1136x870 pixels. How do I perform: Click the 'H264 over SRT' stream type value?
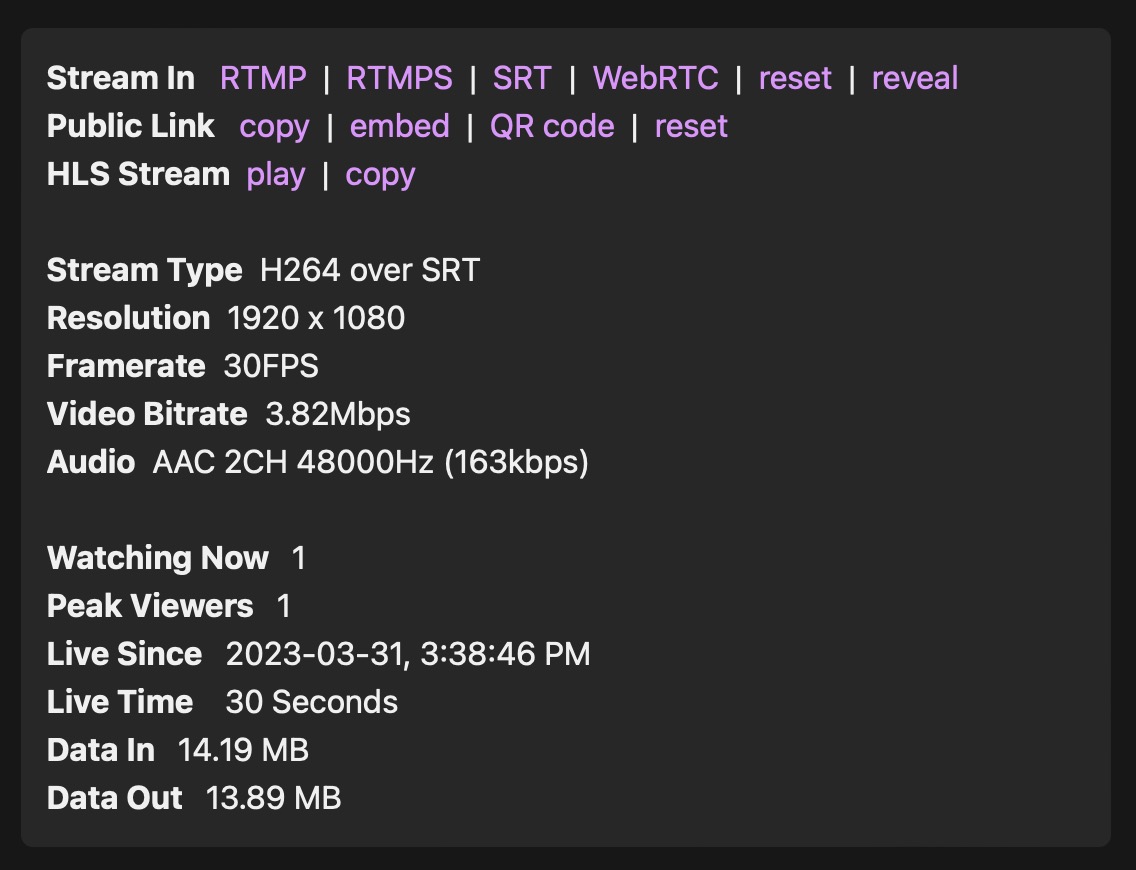370,271
